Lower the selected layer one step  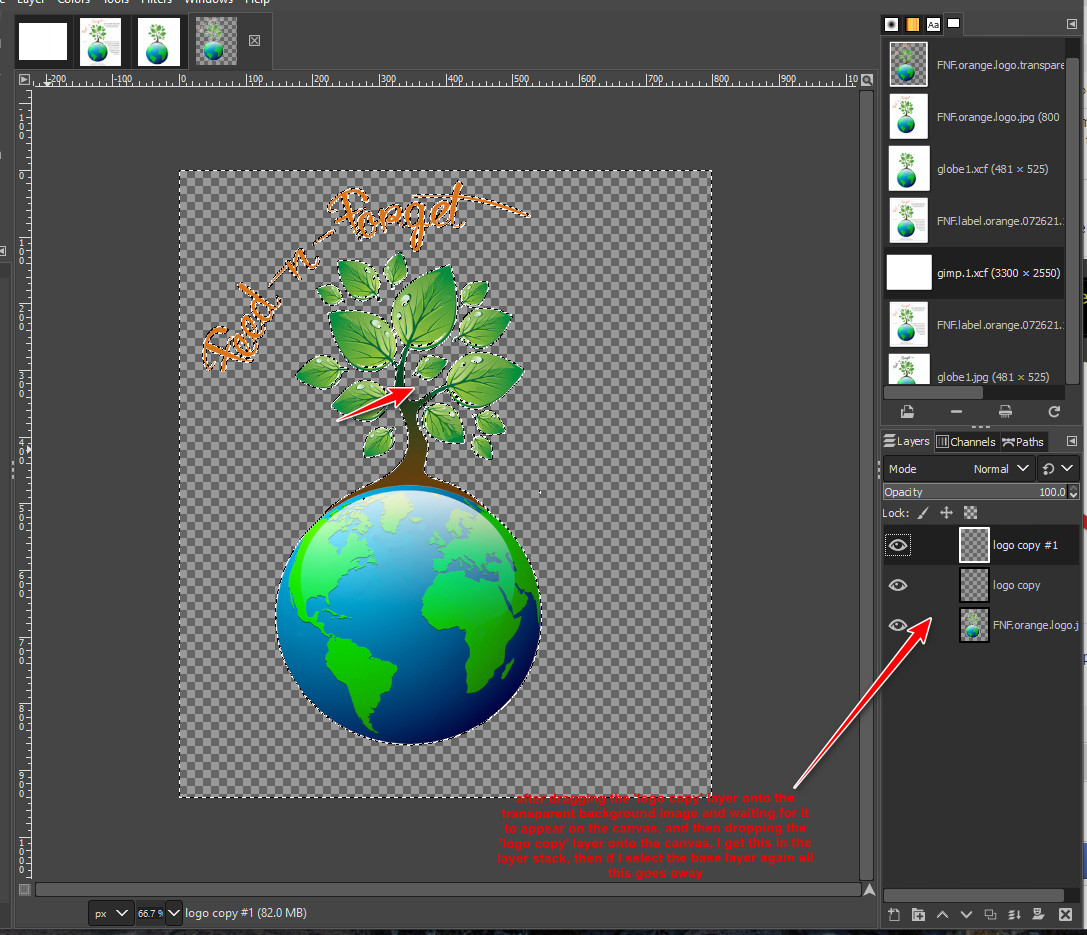pyautogui.click(x=966, y=914)
